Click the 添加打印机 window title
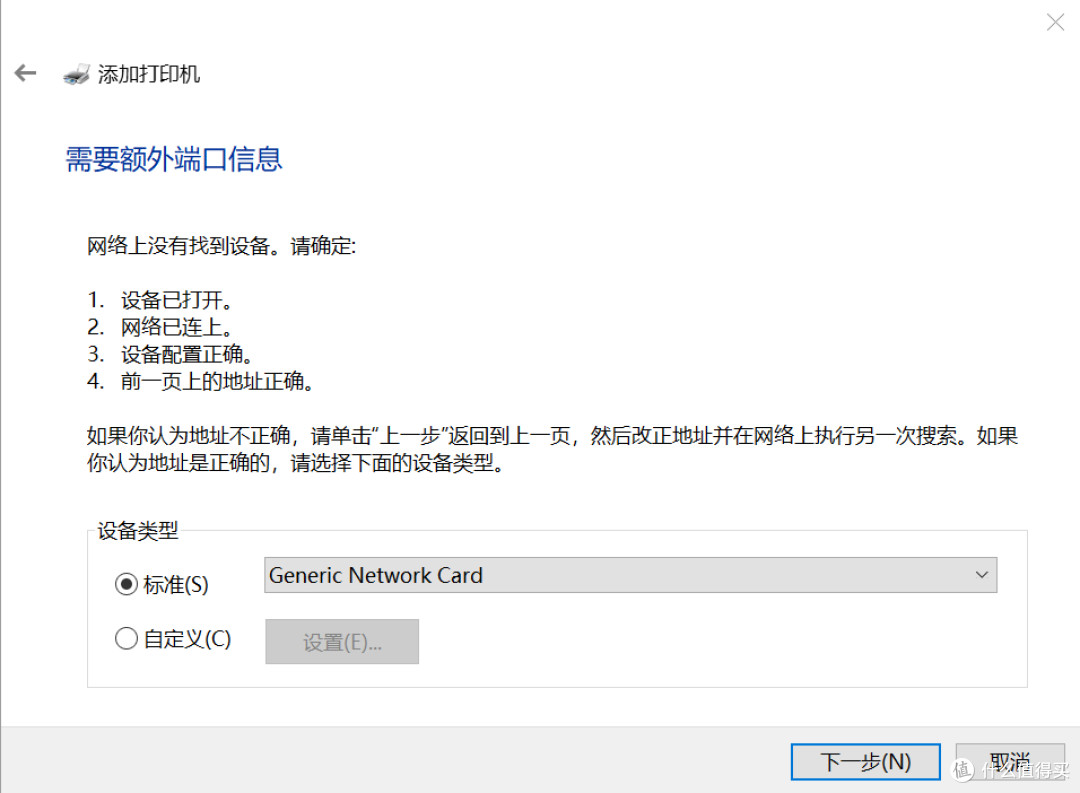Screen dimensions: 1080x793 click(149, 74)
